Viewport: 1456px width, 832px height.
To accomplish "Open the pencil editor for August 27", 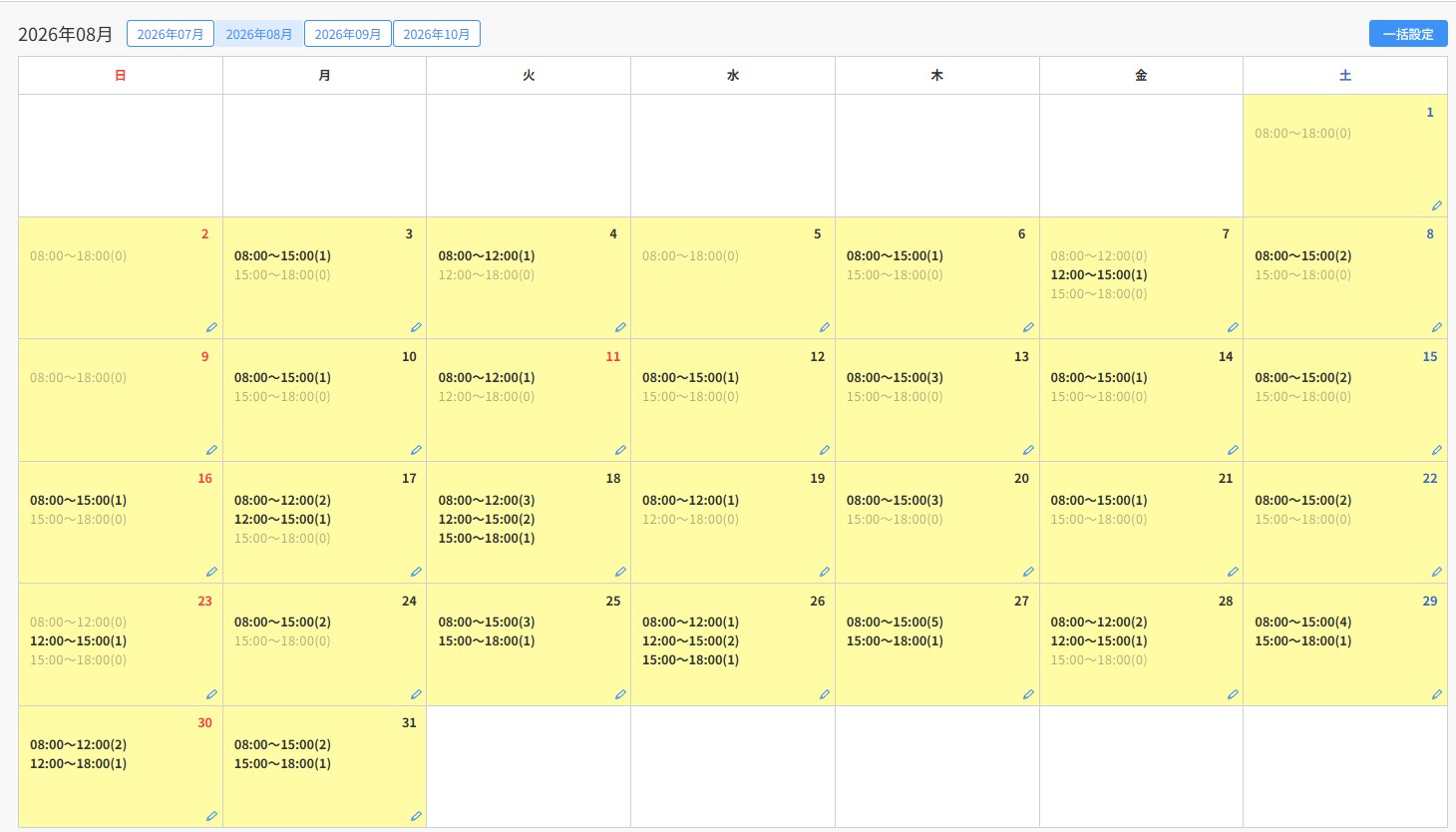I will (x=1028, y=694).
